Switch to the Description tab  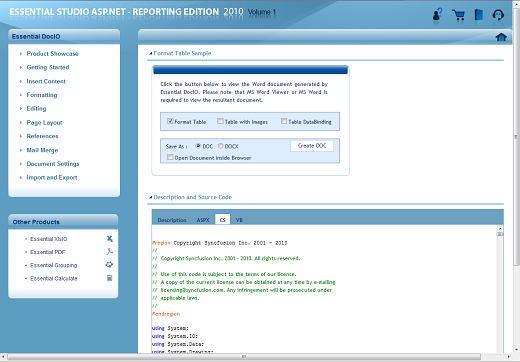[172, 220]
